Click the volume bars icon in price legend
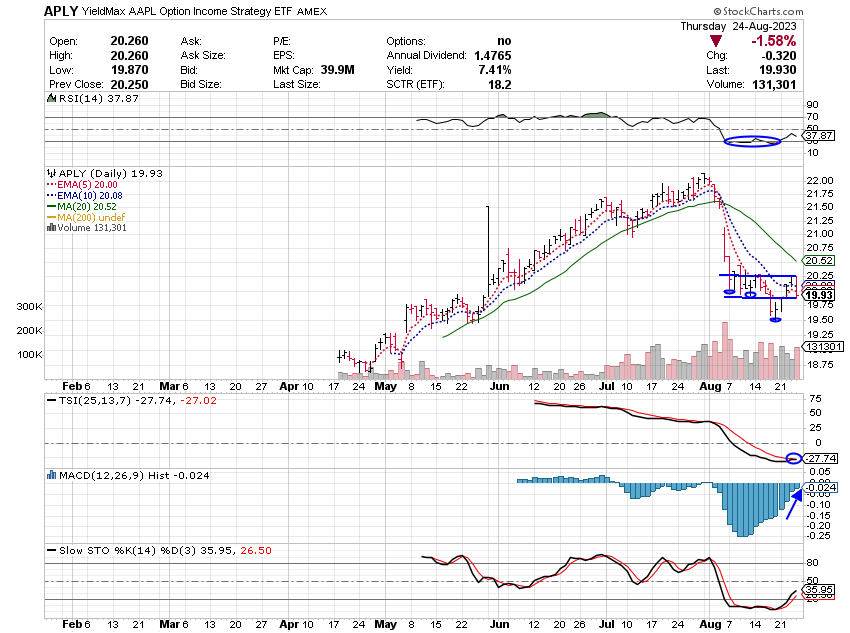The image size is (850, 633). tap(51, 228)
